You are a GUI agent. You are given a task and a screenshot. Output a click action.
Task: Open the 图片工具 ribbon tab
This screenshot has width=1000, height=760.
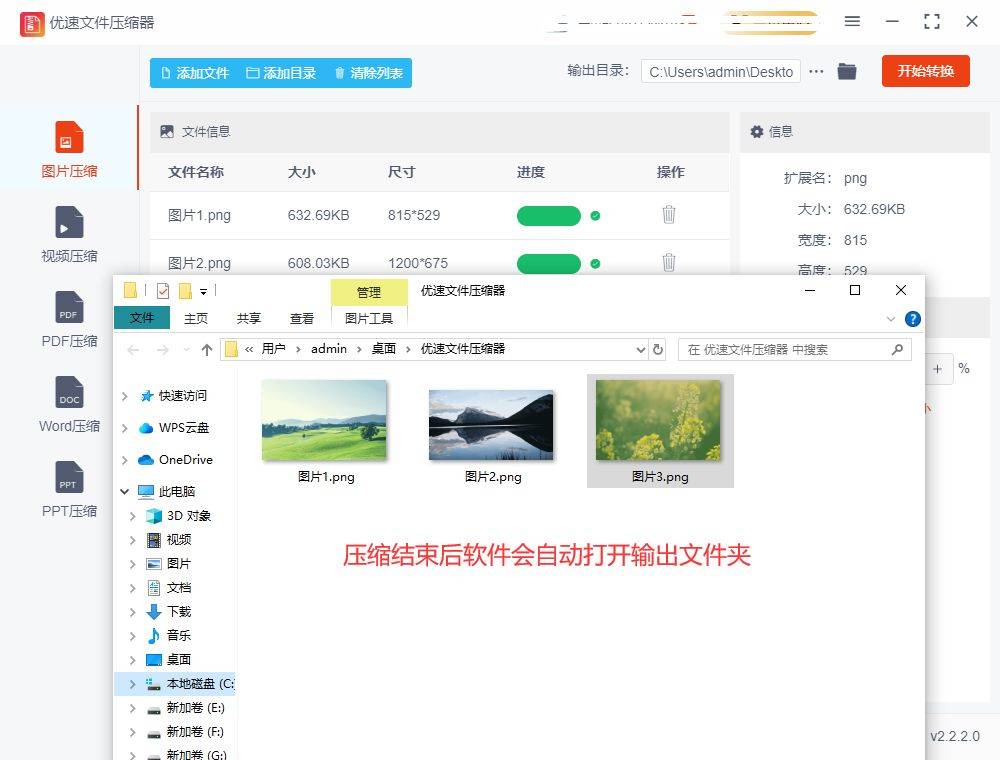coord(371,318)
